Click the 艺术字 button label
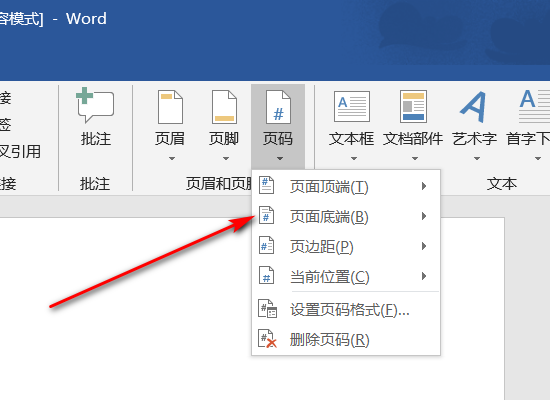This screenshot has width=550, height=400. 475,139
